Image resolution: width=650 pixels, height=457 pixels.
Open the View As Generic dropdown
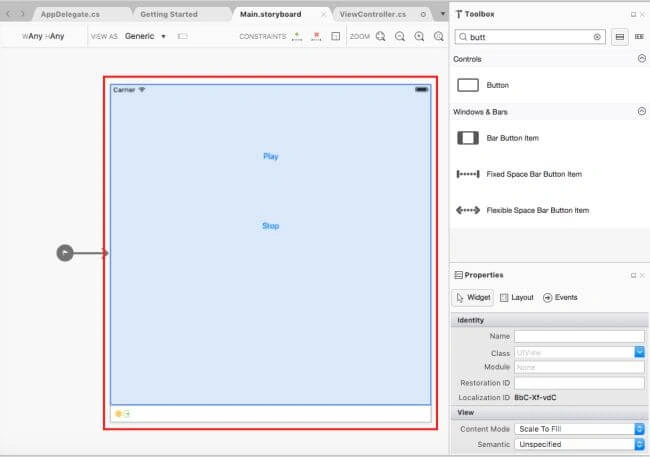pyautogui.click(x=146, y=36)
